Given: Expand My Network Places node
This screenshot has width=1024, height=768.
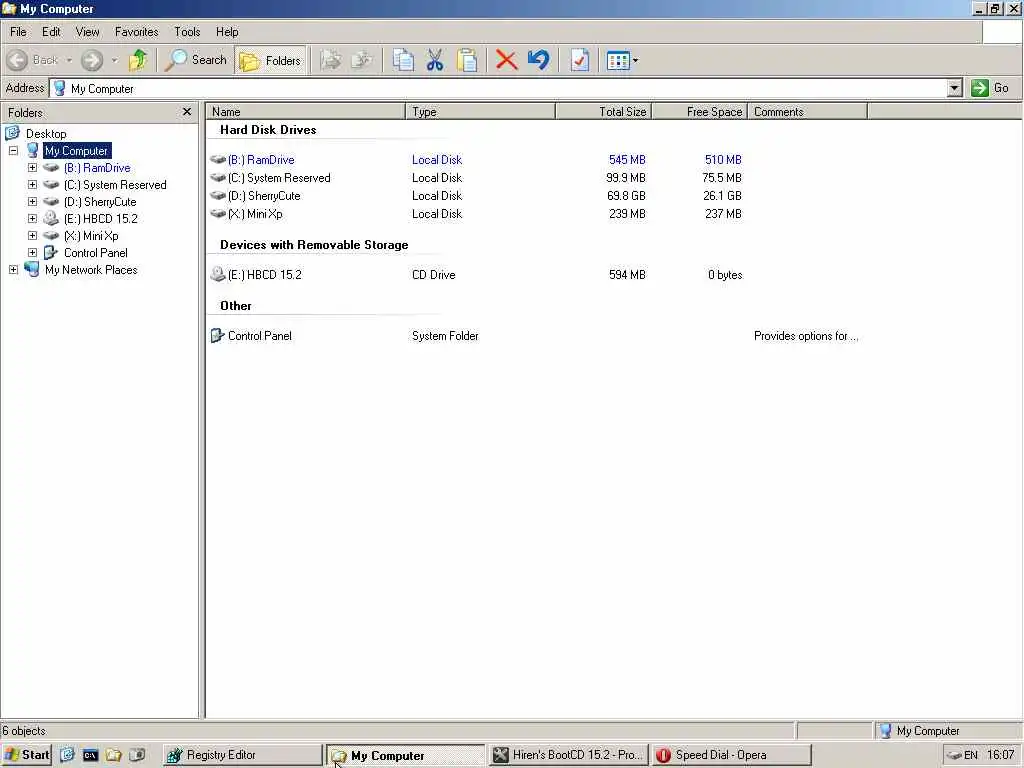Looking at the screenshot, I should click(x=13, y=270).
